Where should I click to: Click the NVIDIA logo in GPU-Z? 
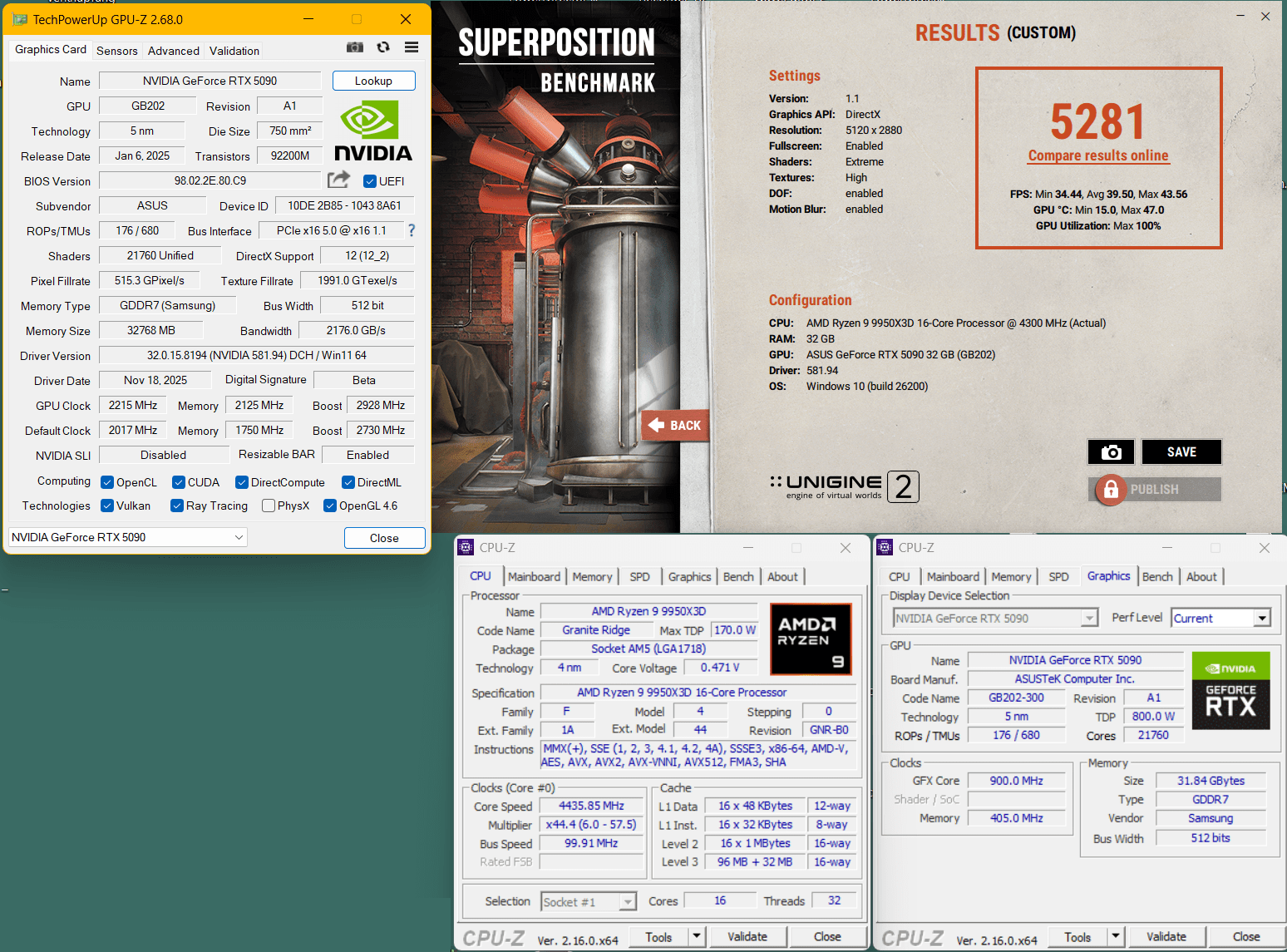[x=373, y=131]
